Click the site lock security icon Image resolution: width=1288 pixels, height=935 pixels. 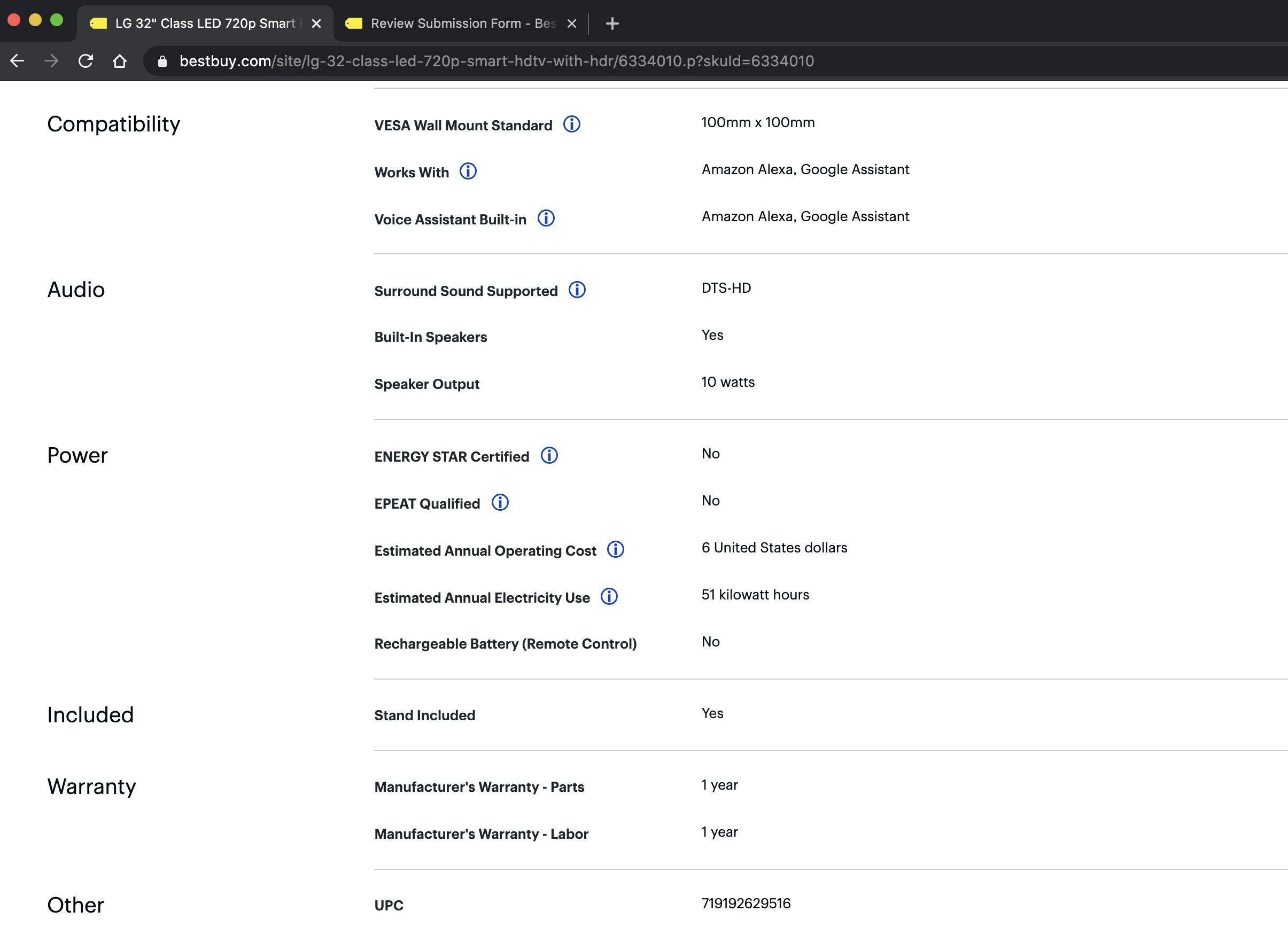tap(162, 61)
